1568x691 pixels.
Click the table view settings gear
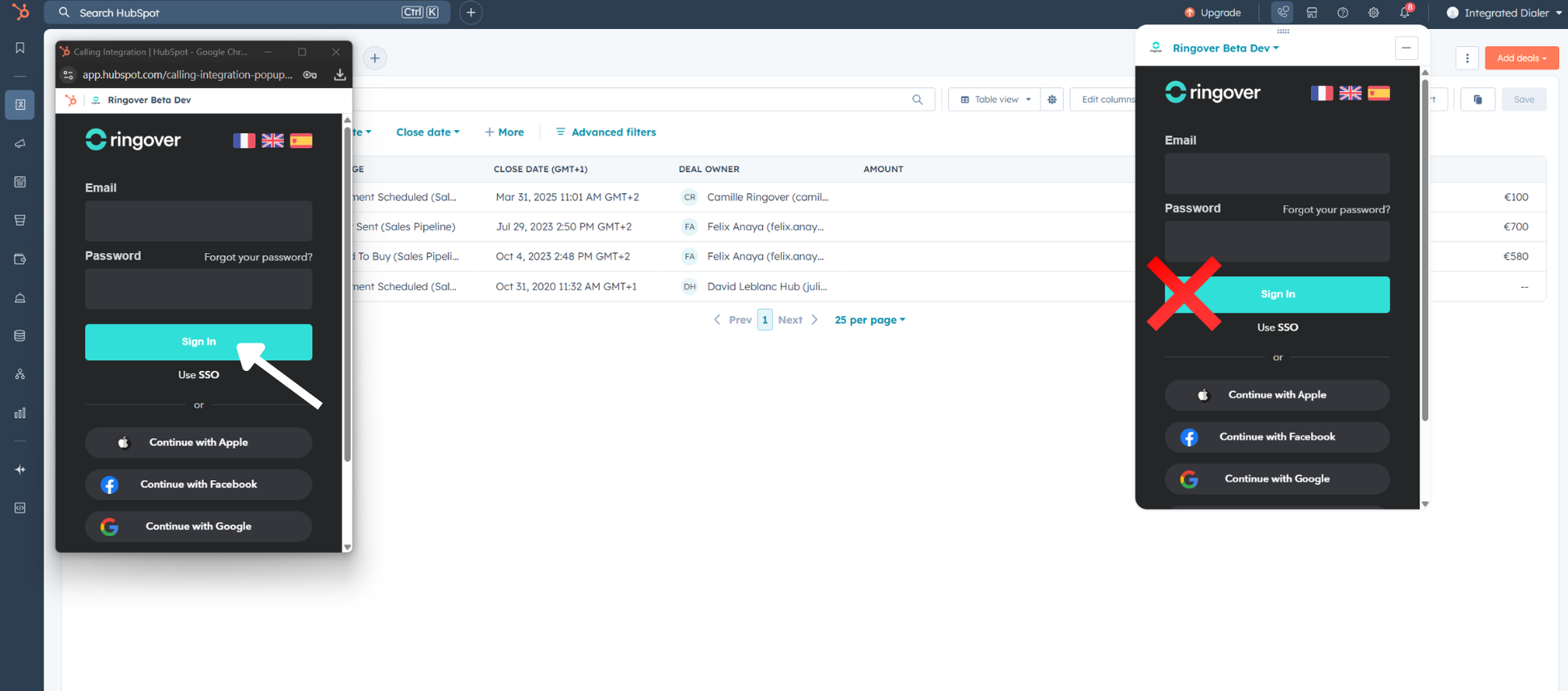click(1052, 99)
